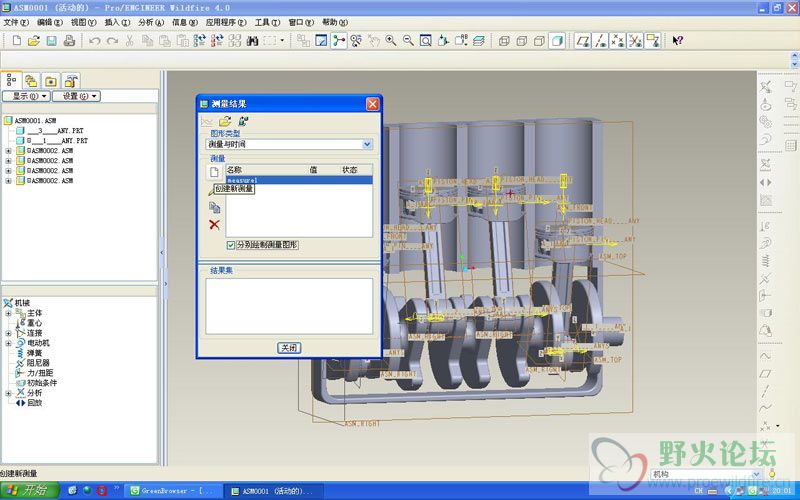Open the 文件 File menu
Viewport: 800px width, 500px height.
16,22
